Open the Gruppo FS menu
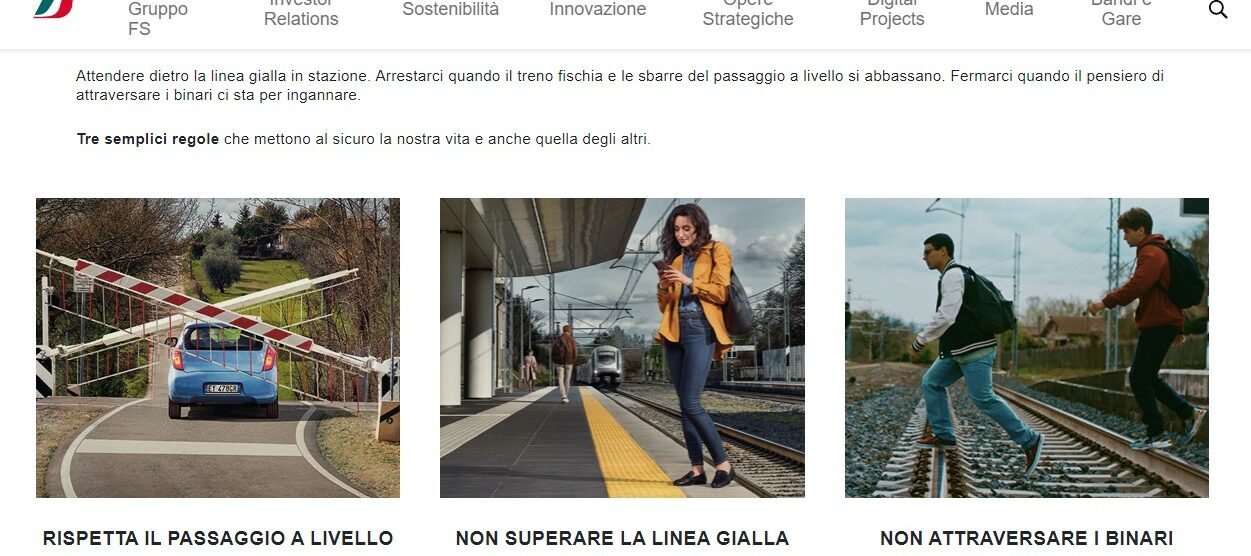Image resolution: width=1251 pixels, height=556 pixels. [x=158, y=19]
